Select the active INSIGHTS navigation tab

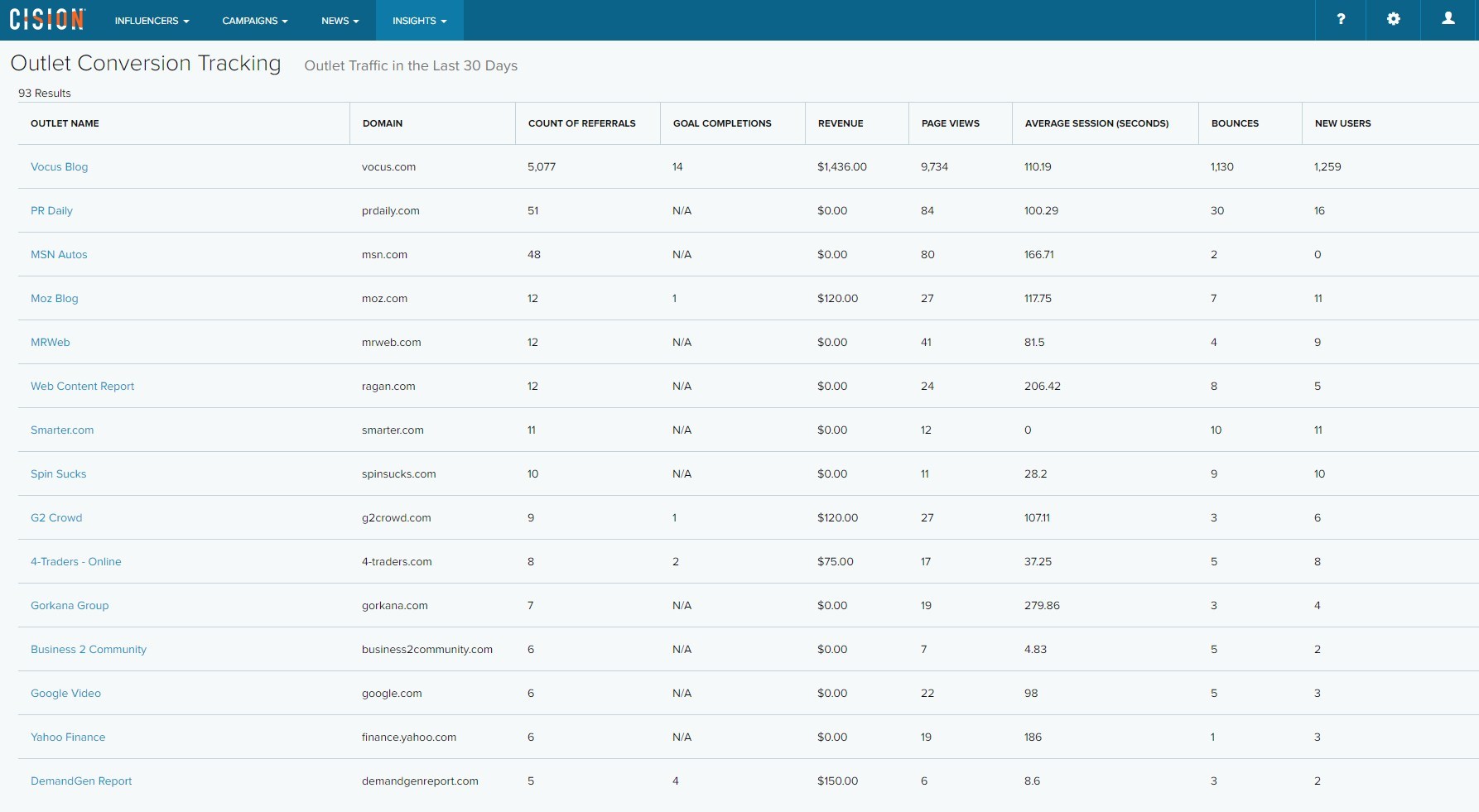(419, 21)
